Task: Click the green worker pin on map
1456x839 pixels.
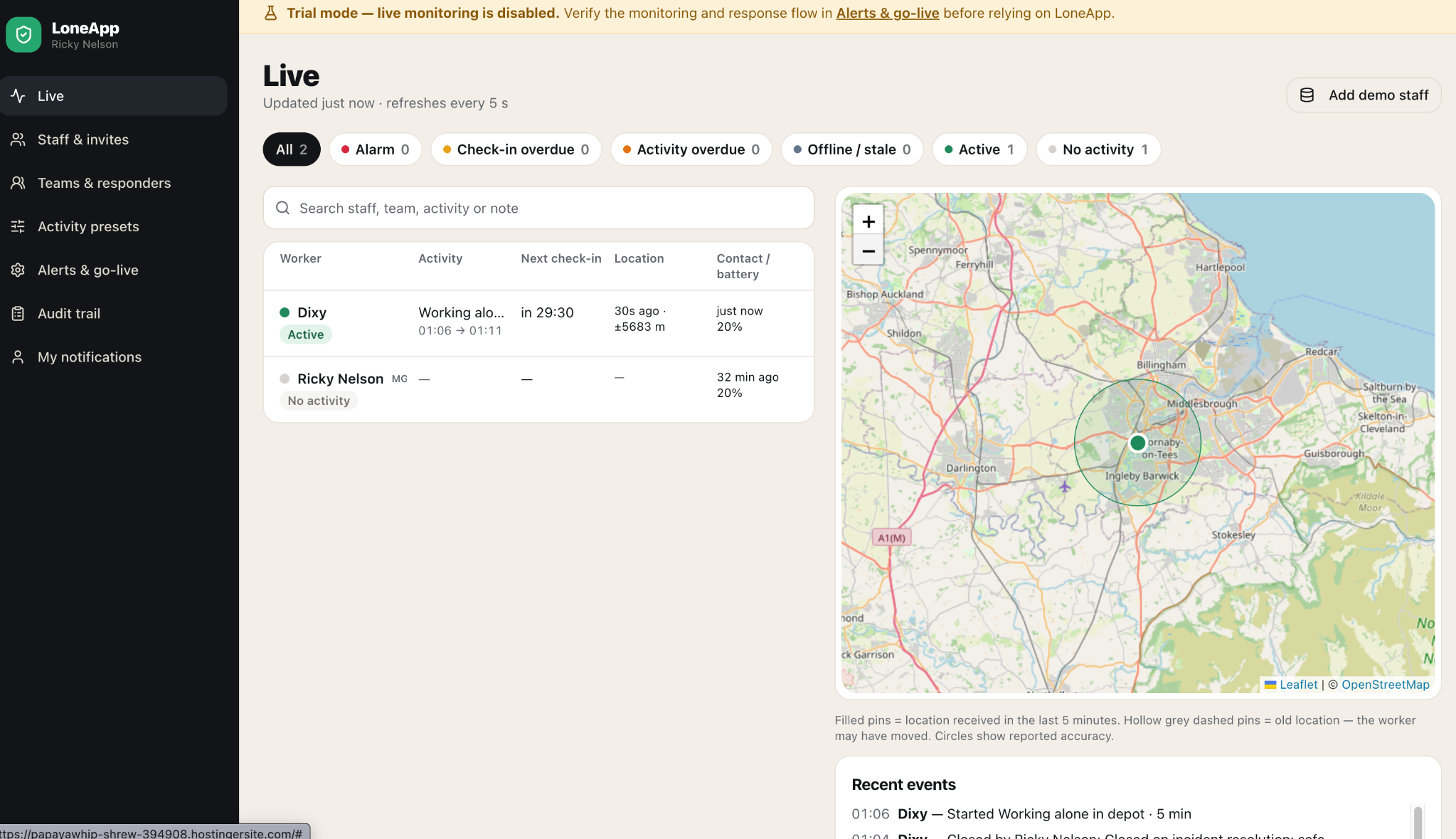Action: [1137, 443]
